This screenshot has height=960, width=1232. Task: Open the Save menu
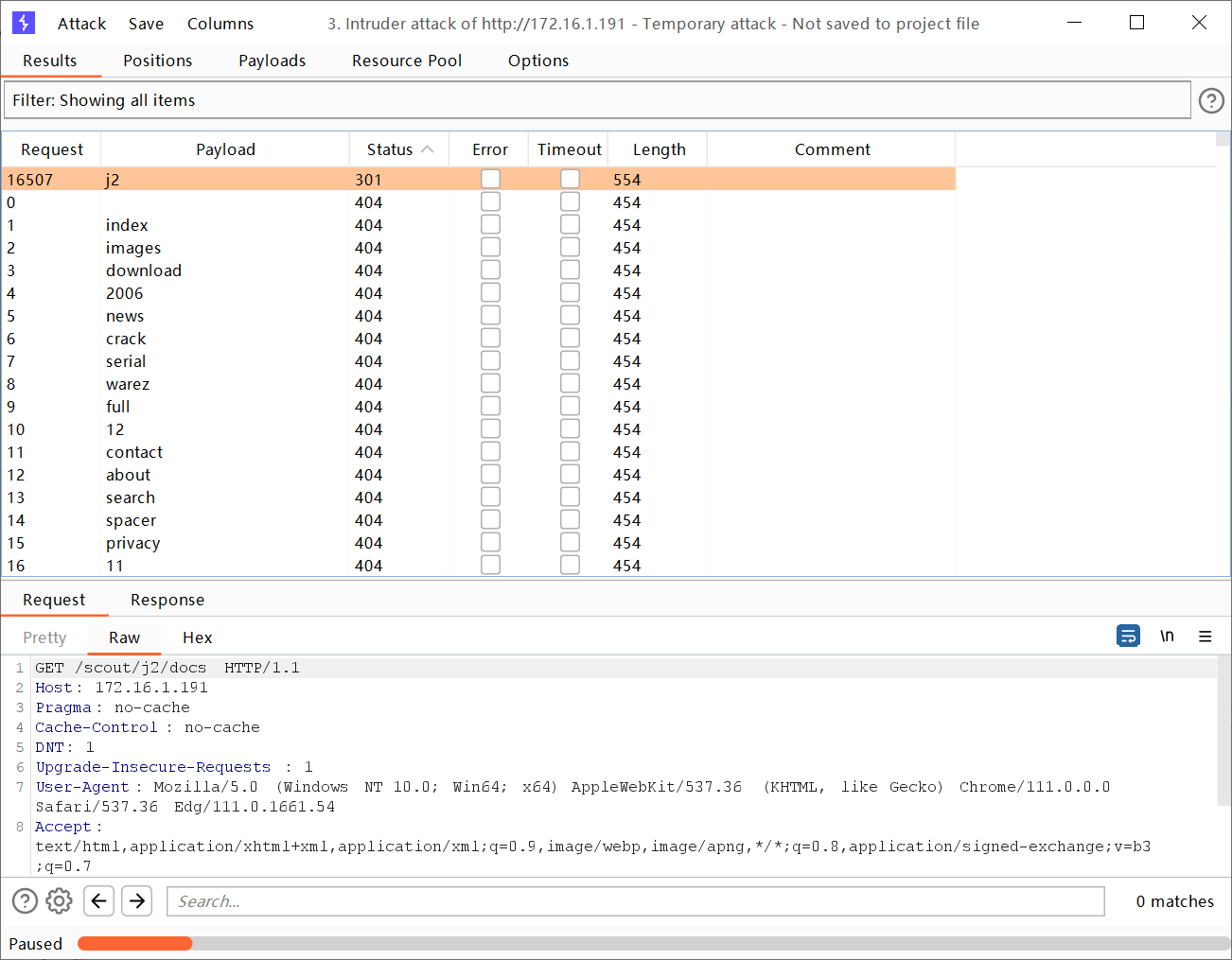146,24
